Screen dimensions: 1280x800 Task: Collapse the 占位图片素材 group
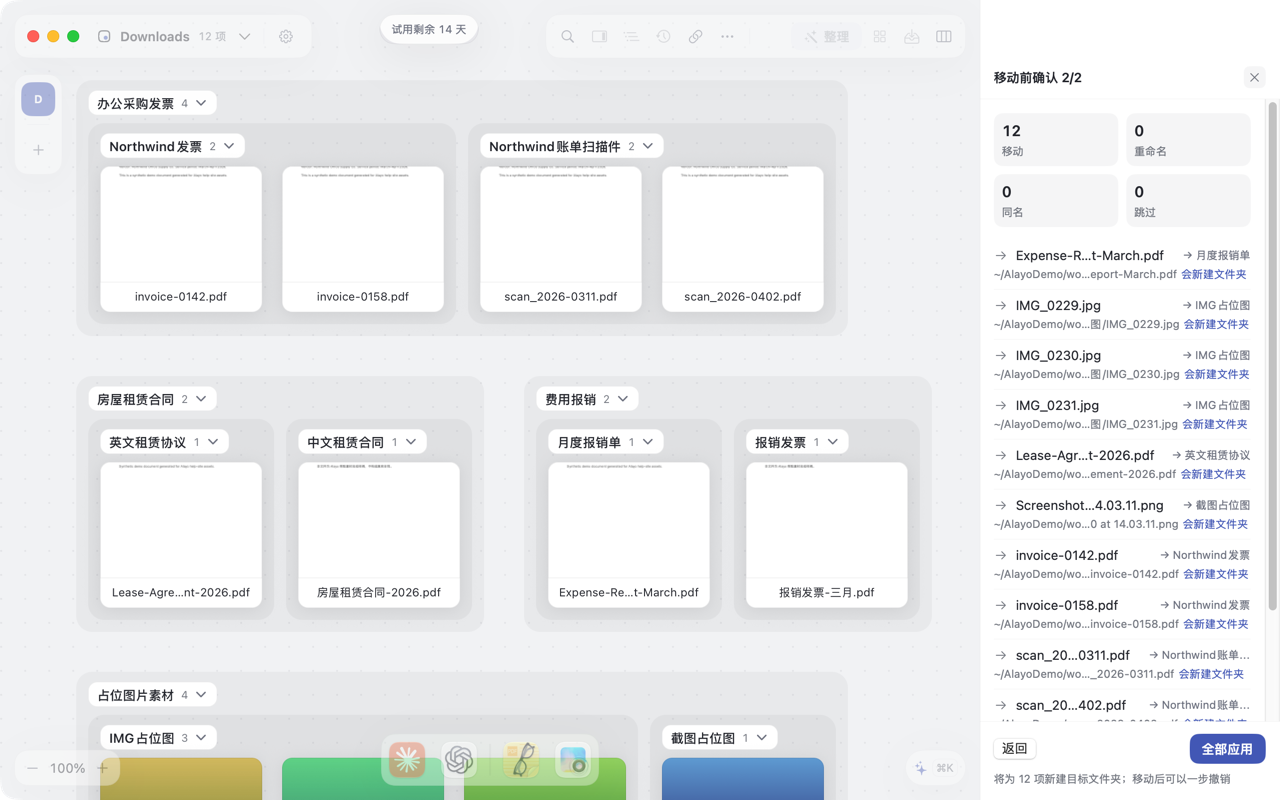coord(201,695)
